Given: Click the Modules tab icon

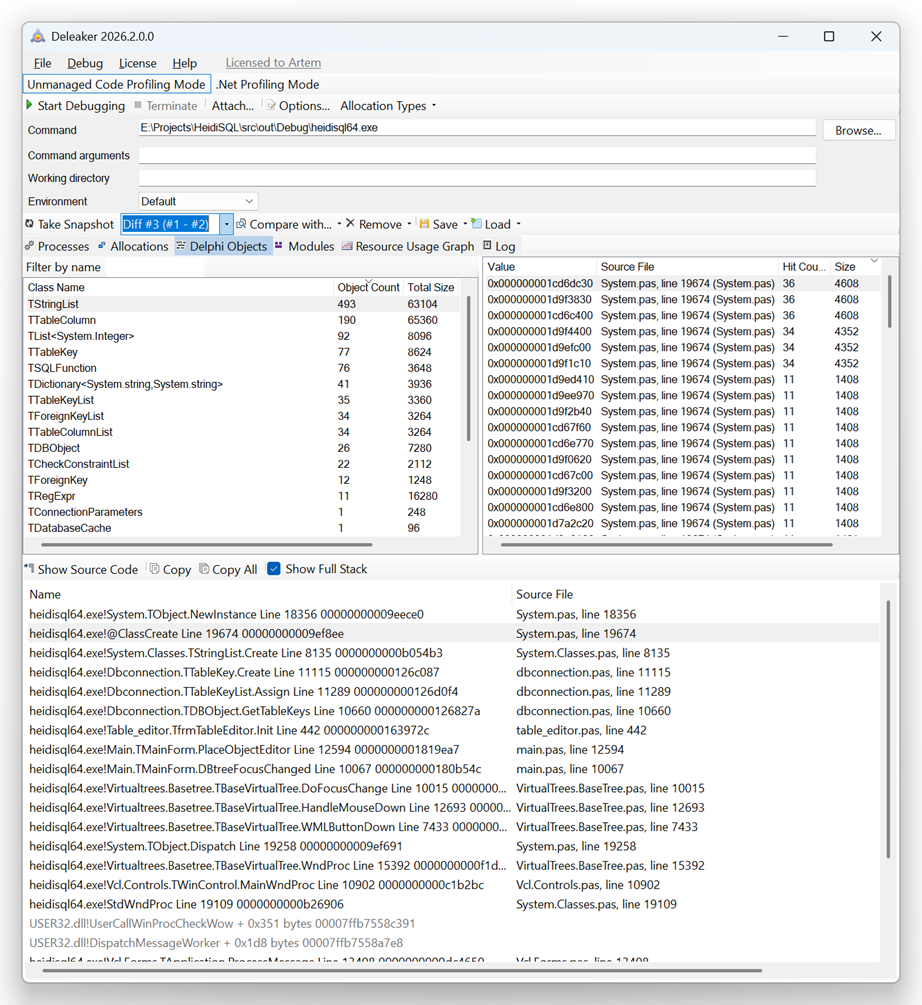Looking at the screenshot, I should (x=279, y=245).
